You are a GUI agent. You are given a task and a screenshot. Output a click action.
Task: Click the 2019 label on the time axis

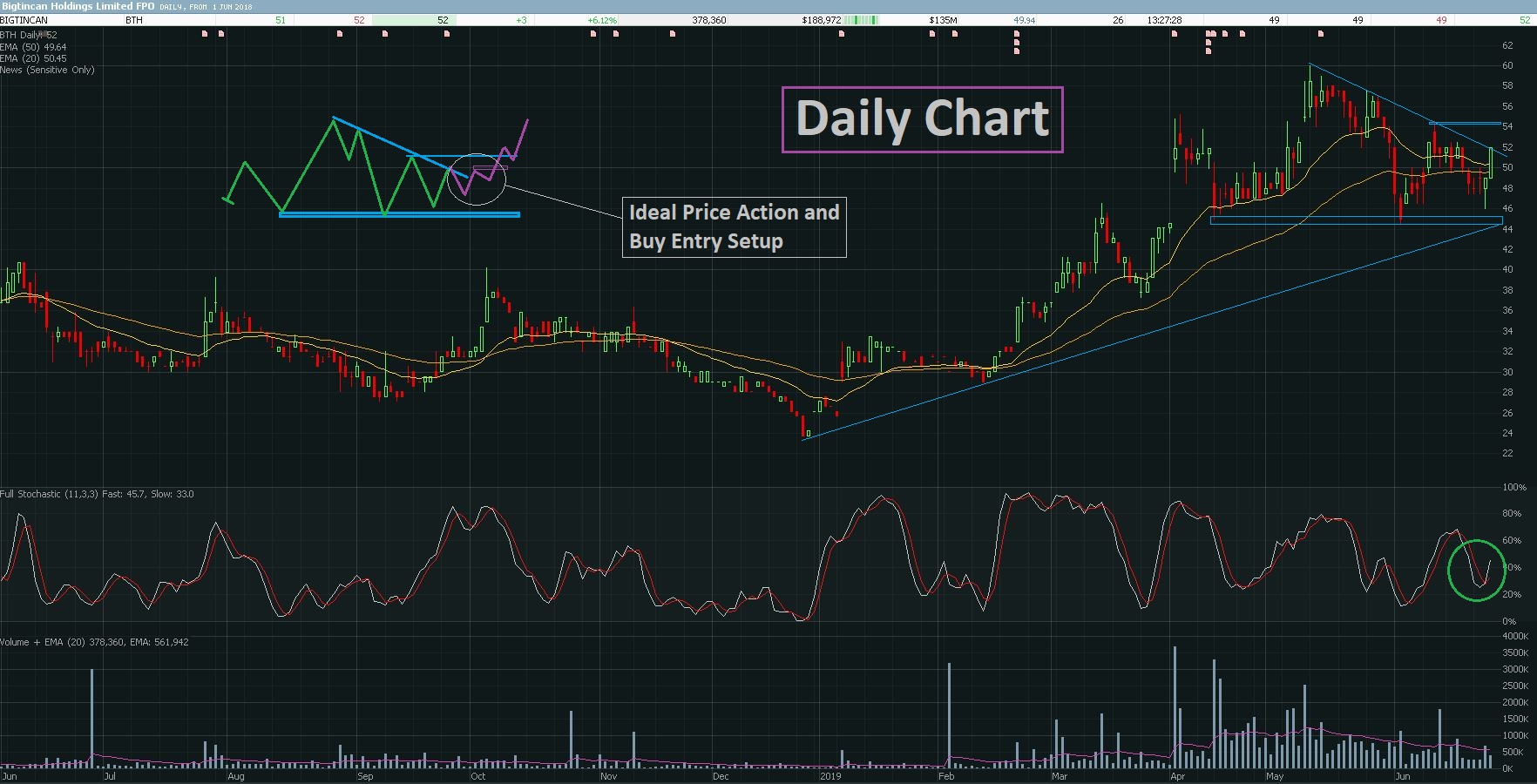click(x=830, y=775)
